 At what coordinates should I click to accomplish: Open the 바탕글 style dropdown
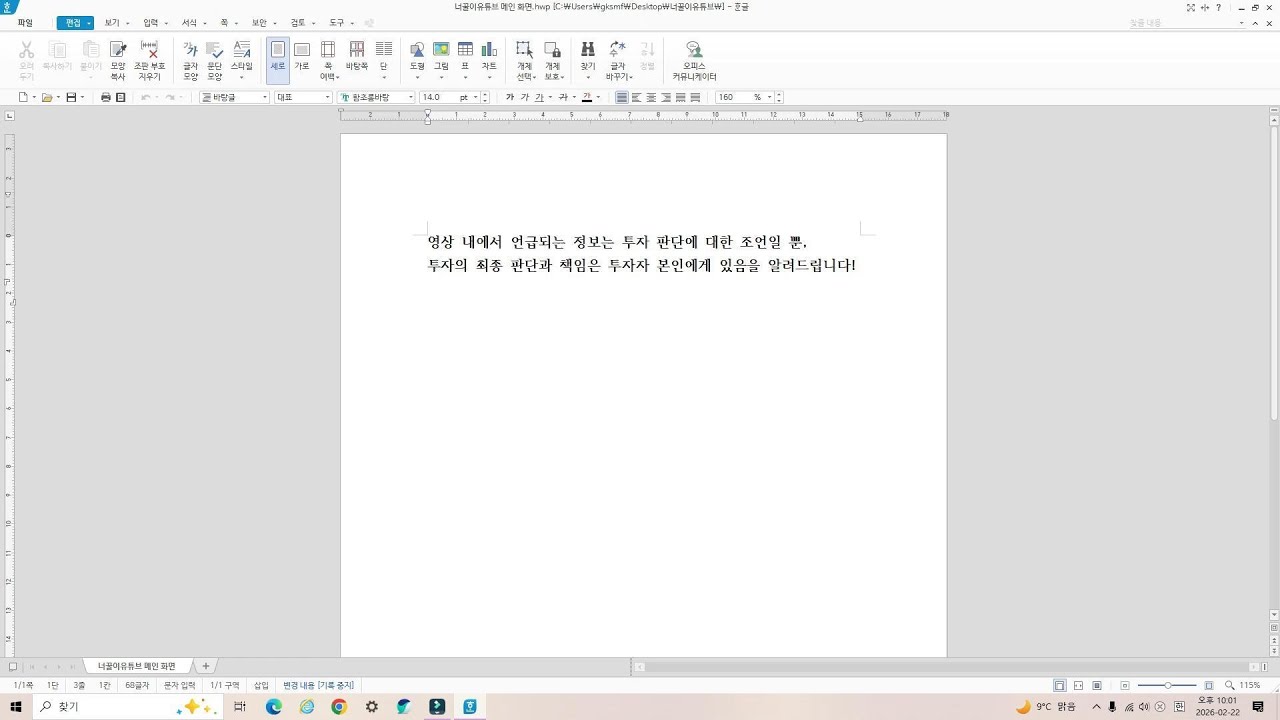coord(265,97)
